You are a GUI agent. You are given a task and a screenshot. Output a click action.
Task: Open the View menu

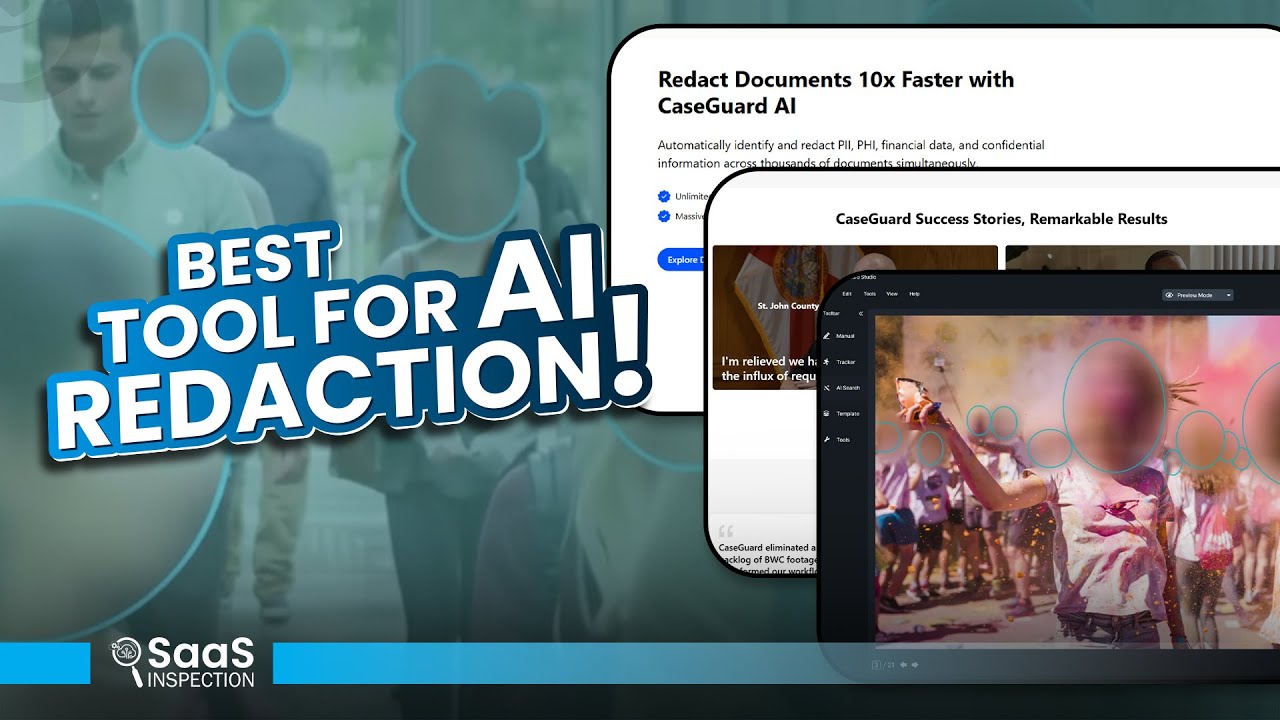892,294
